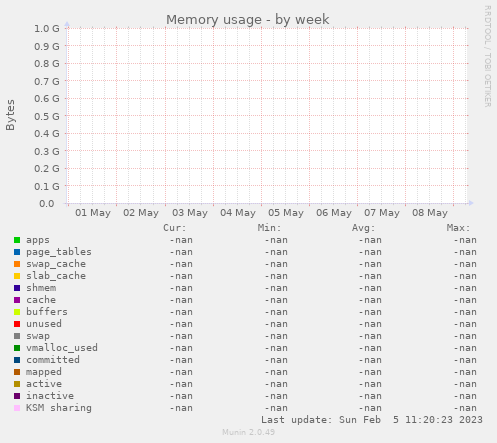Click the green apps legend swatch
Viewport: 497px width, 443px height.
17,240
